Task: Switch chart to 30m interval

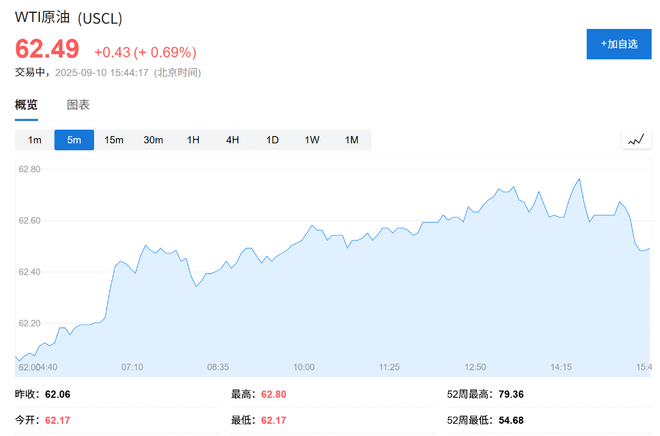Action: pyautogui.click(x=153, y=140)
